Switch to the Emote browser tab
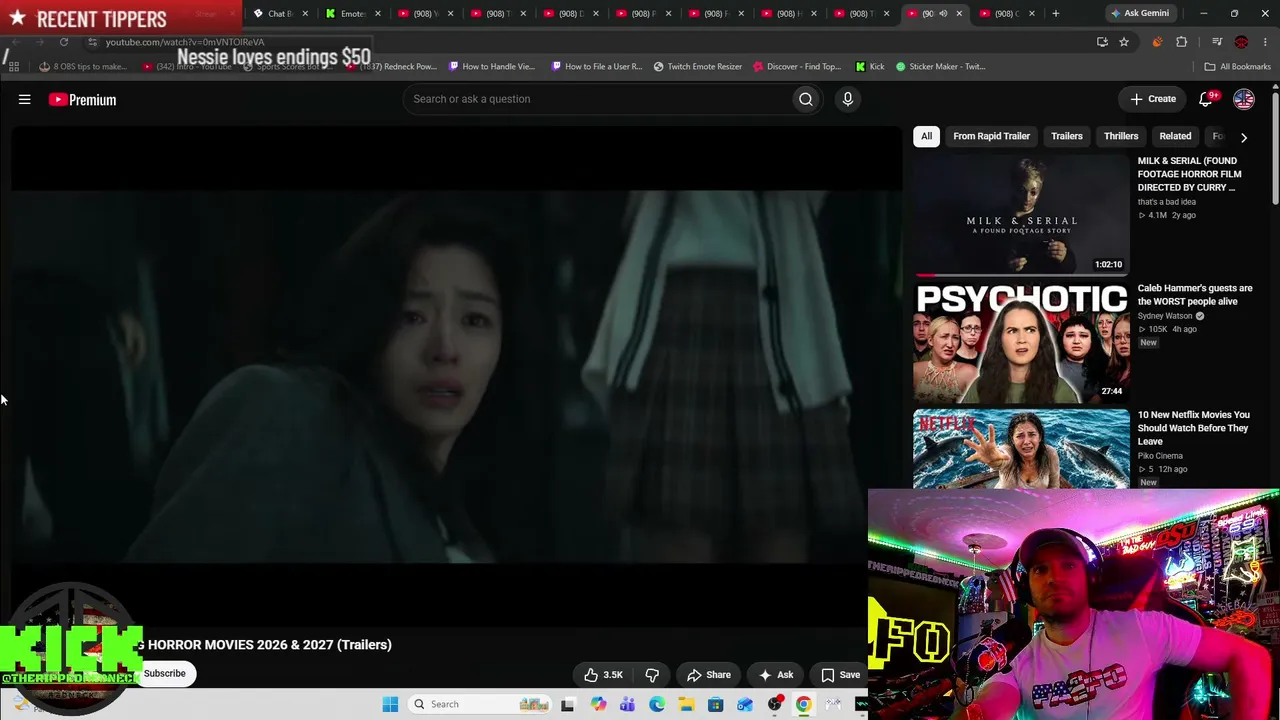This screenshot has height=720, width=1280. pyautogui.click(x=353, y=13)
